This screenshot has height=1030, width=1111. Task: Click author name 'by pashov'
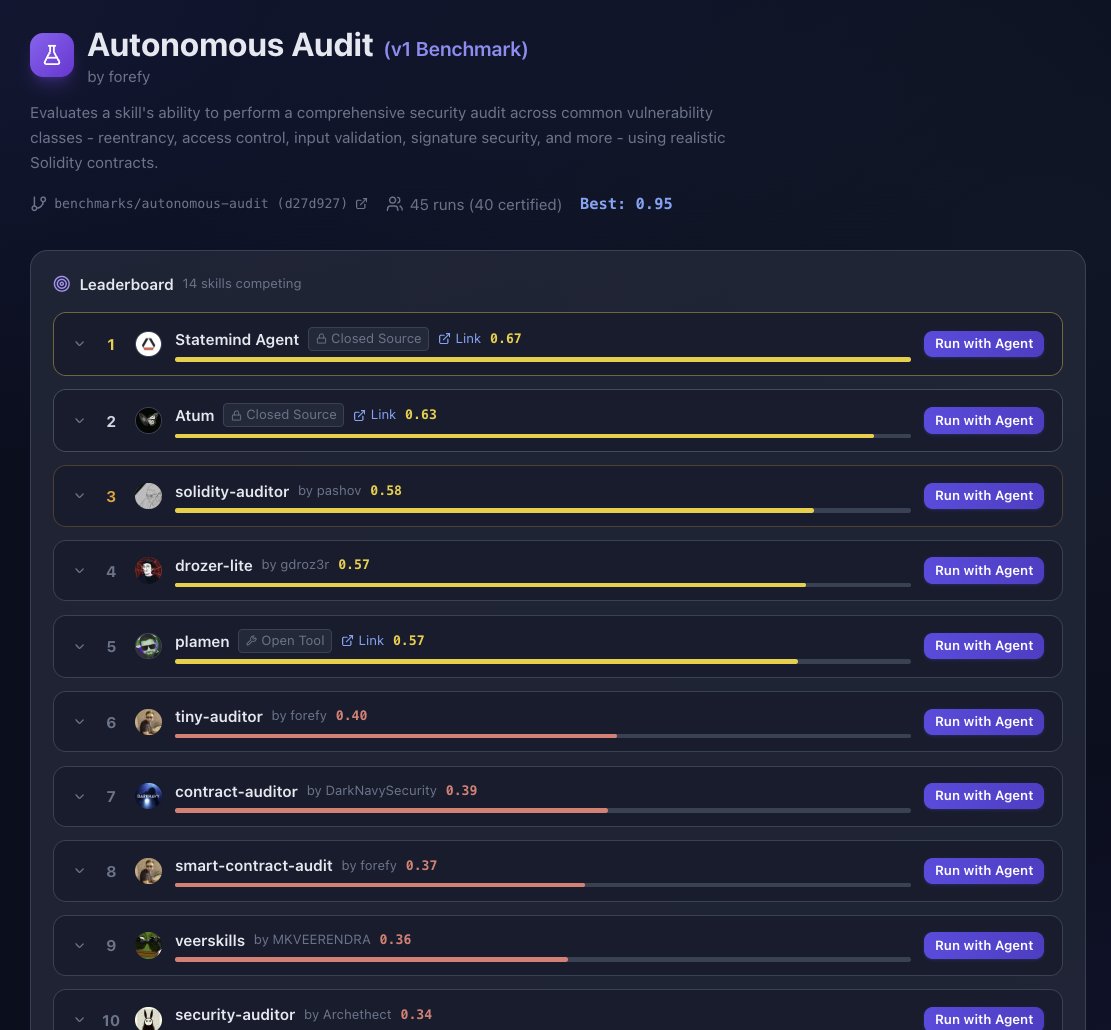(329, 491)
